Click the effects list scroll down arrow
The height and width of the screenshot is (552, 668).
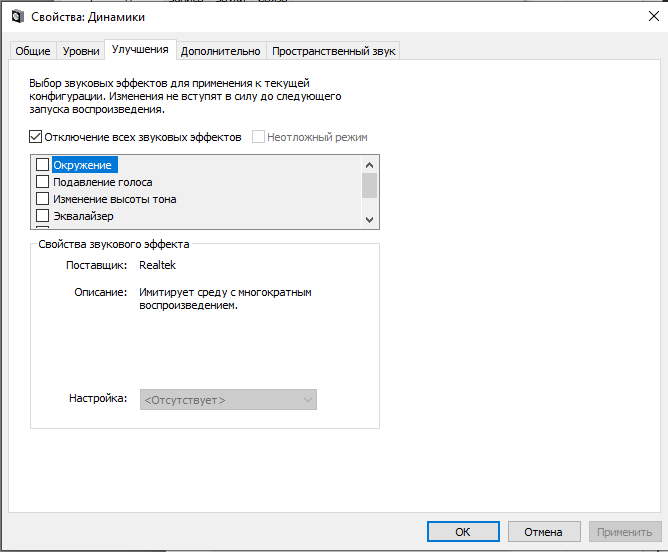pyautogui.click(x=369, y=220)
